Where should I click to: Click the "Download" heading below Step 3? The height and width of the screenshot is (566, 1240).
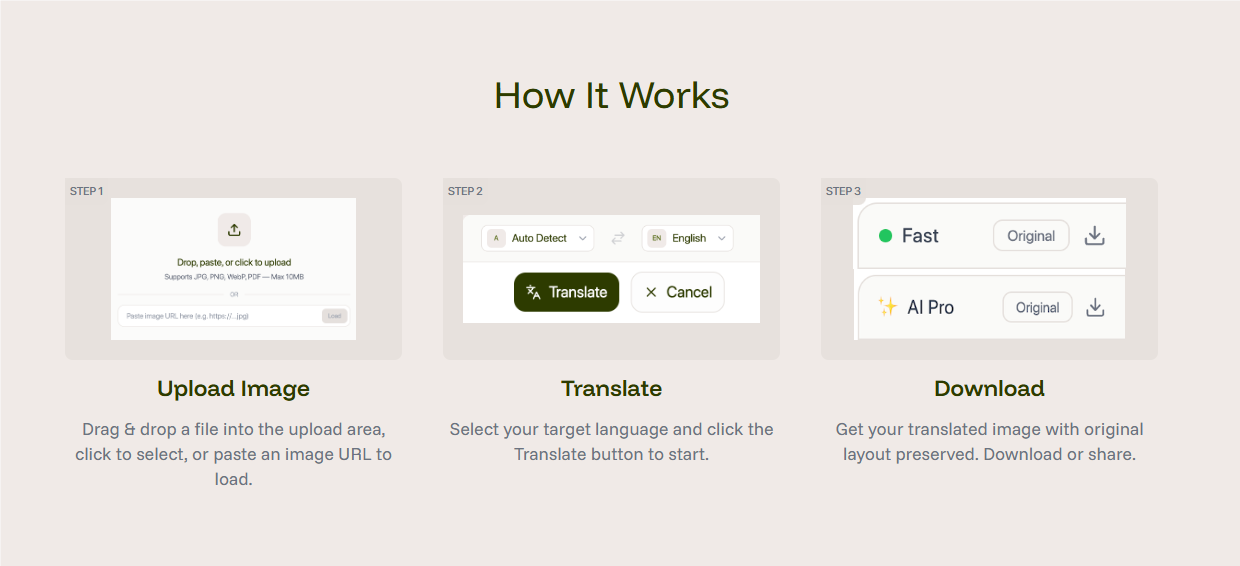(x=989, y=389)
